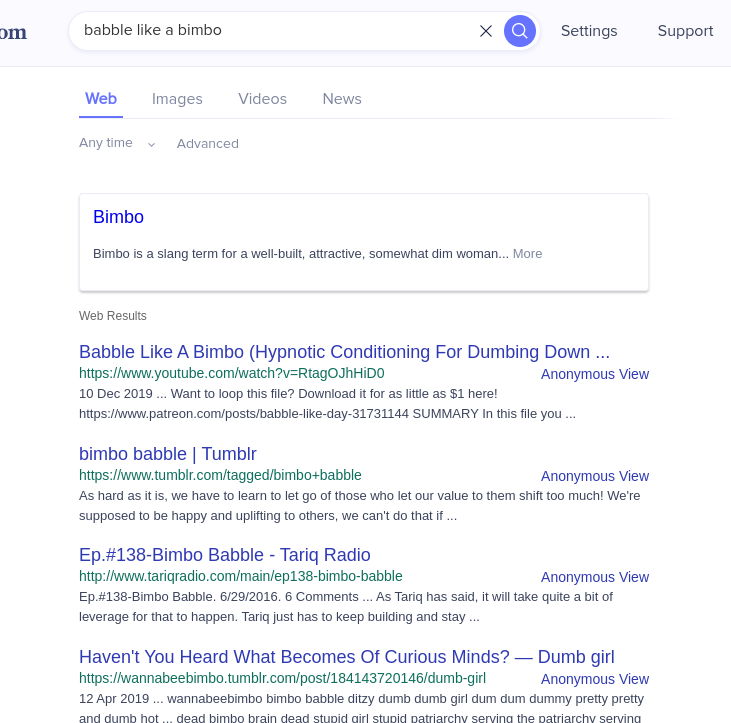Click the wannabeebimbo.tumblr.com URL

[x=283, y=678]
